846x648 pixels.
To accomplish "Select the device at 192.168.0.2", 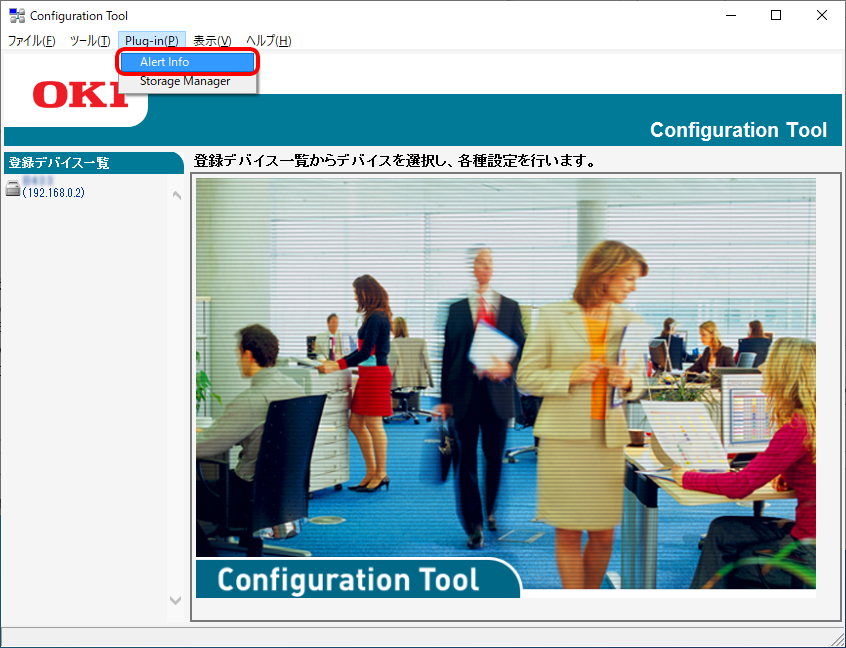I will click(53, 192).
